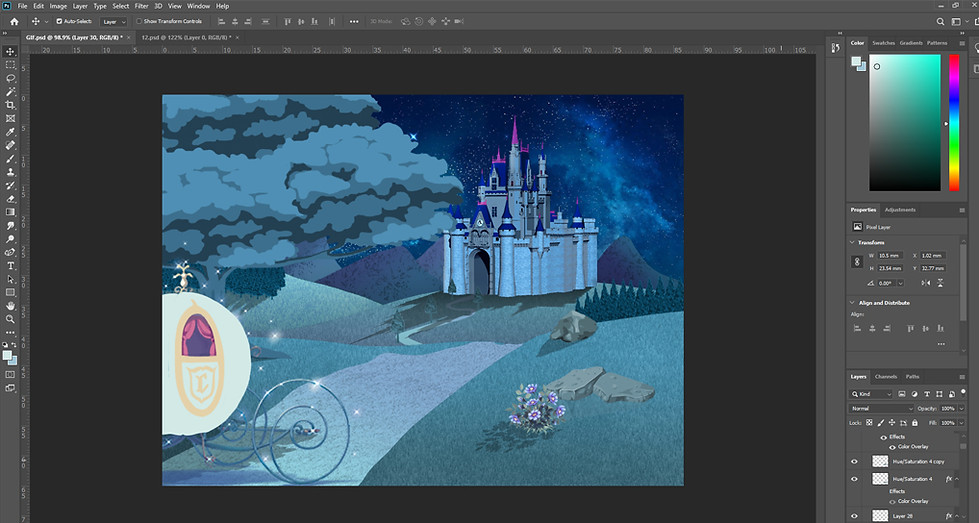This screenshot has width=979, height=523.
Task: Select the Zoom tool in the toolbox
Action: click(x=10, y=320)
